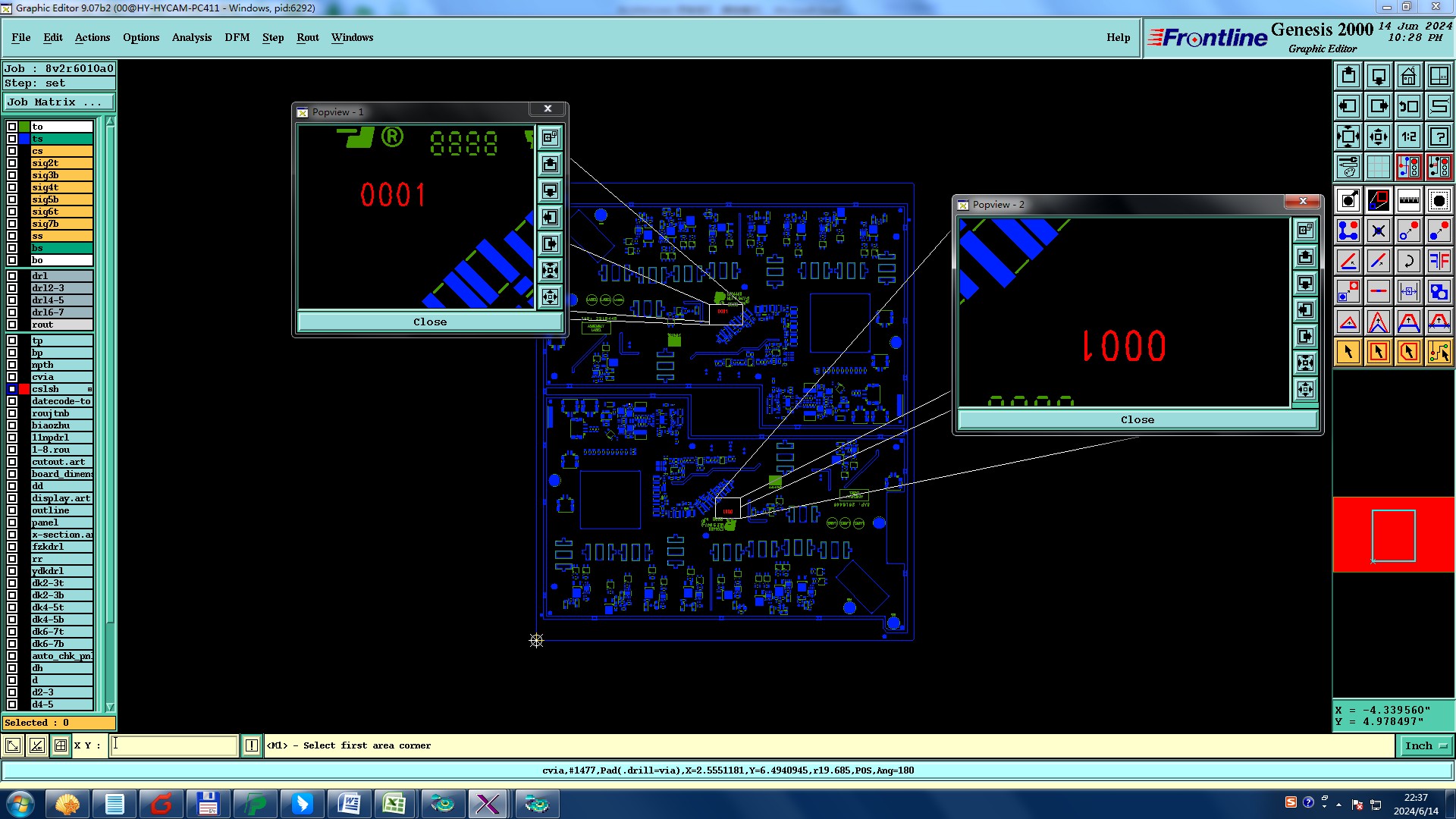Toggle display checkbox for layer sig2t

[x=12, y=163]
